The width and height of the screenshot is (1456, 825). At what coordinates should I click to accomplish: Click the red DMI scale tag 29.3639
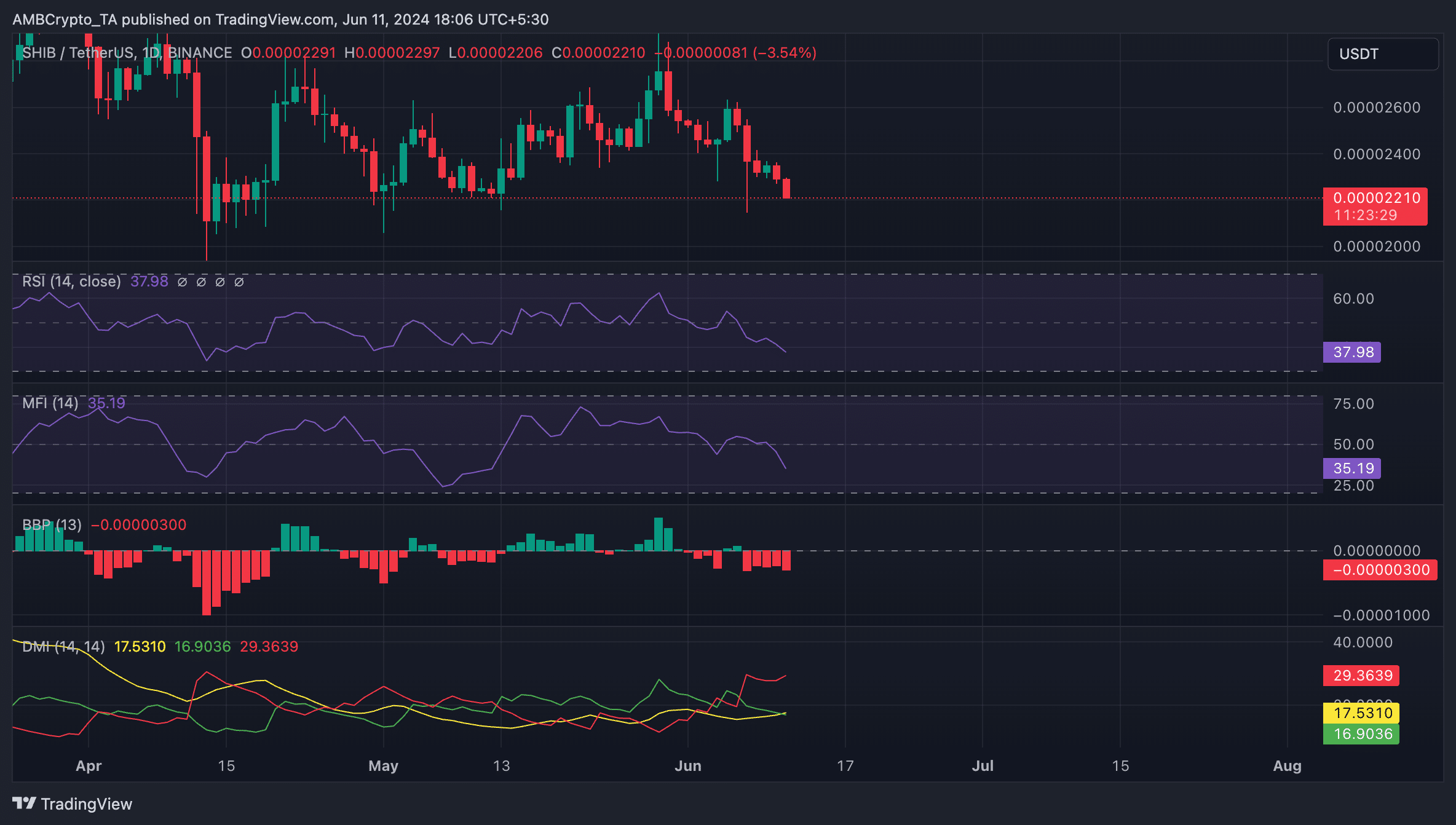click(1362, 676)
